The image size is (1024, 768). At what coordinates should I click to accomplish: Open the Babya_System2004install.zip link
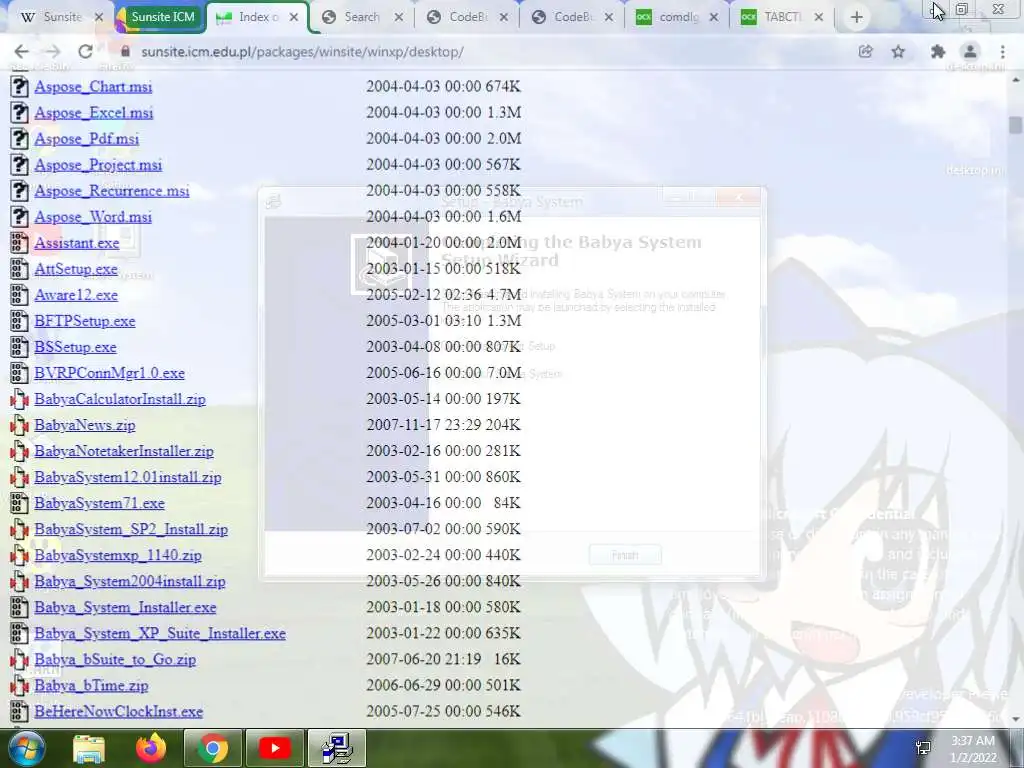tap(130, 581)
